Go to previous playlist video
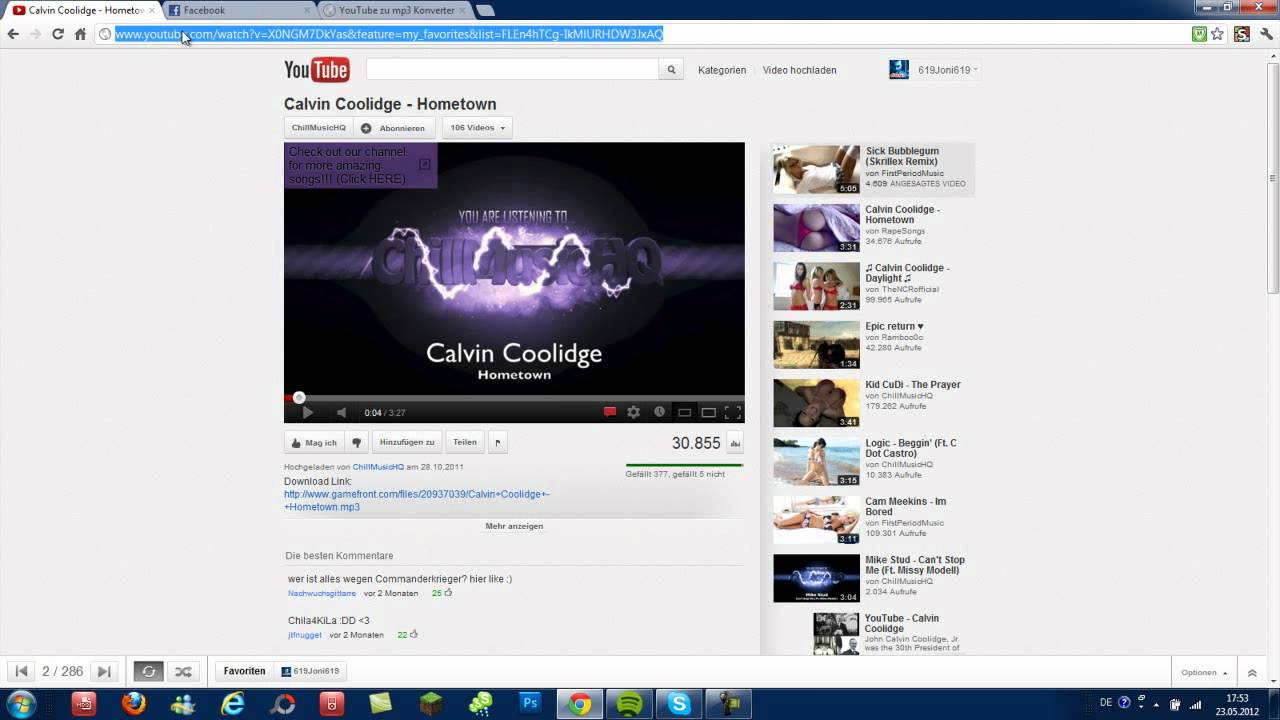This screenshot has height=720, width=1280. (x=21, y=672)
